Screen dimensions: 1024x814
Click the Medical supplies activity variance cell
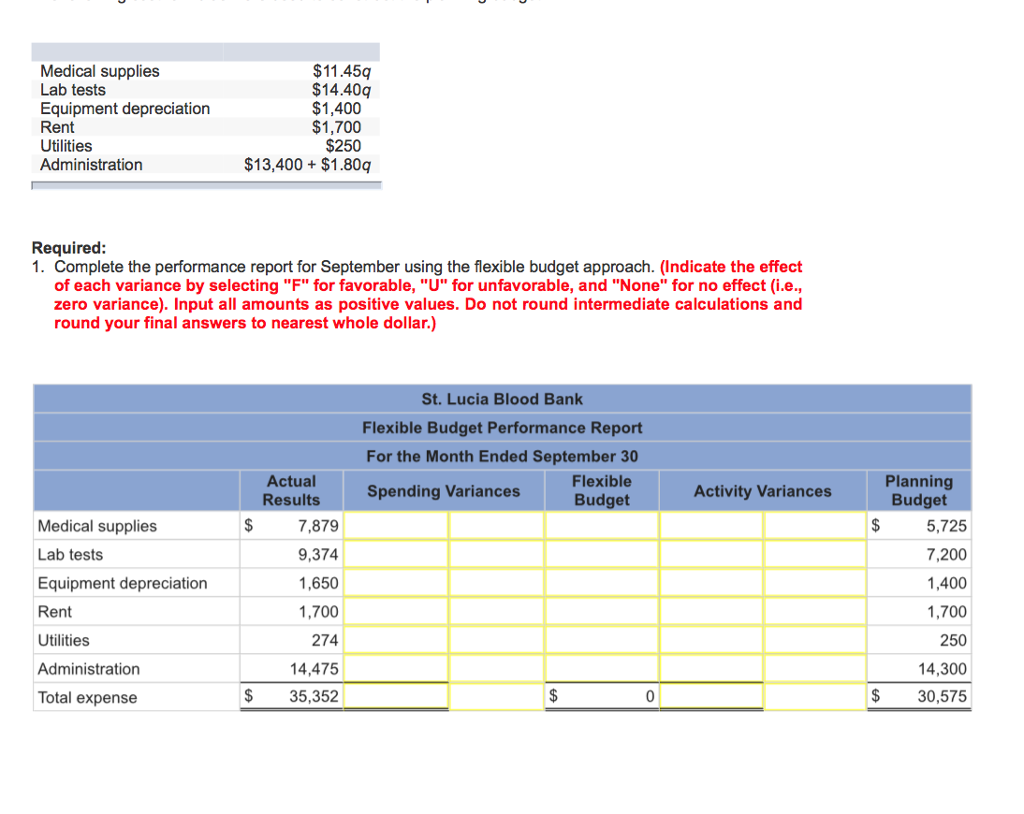click(710, 526)
